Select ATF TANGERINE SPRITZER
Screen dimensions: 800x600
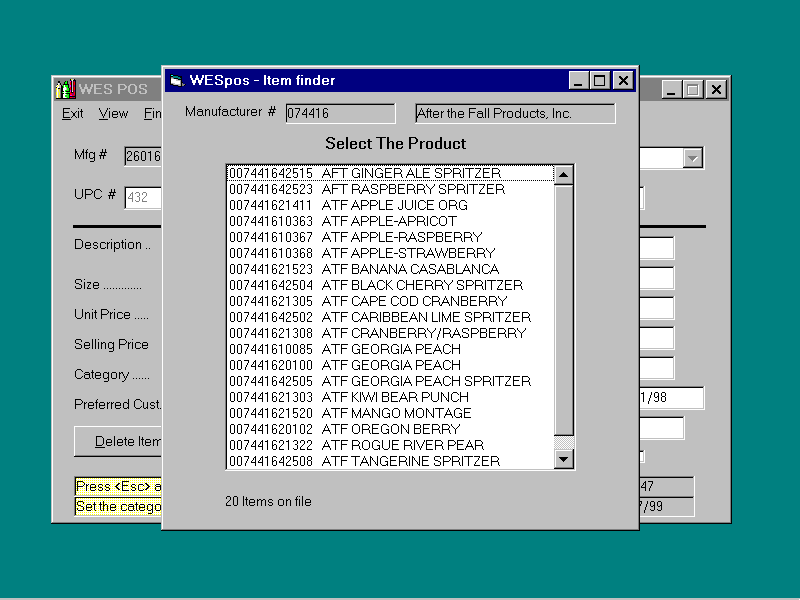[x=390, y=461]
